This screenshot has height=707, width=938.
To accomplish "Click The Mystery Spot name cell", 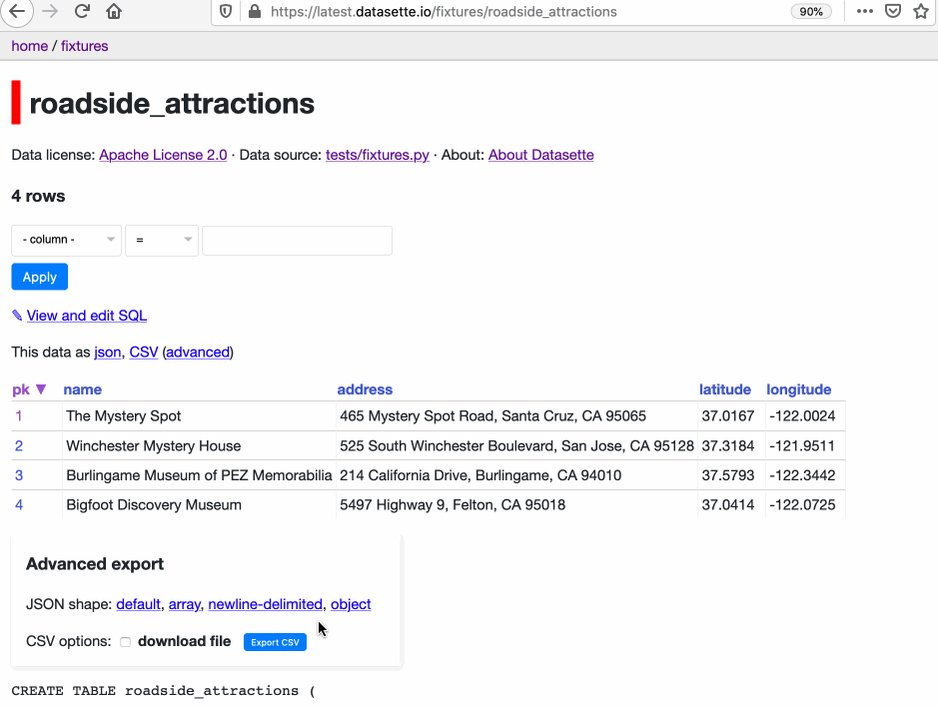I will pyautogui.click(x=199, y=416).
